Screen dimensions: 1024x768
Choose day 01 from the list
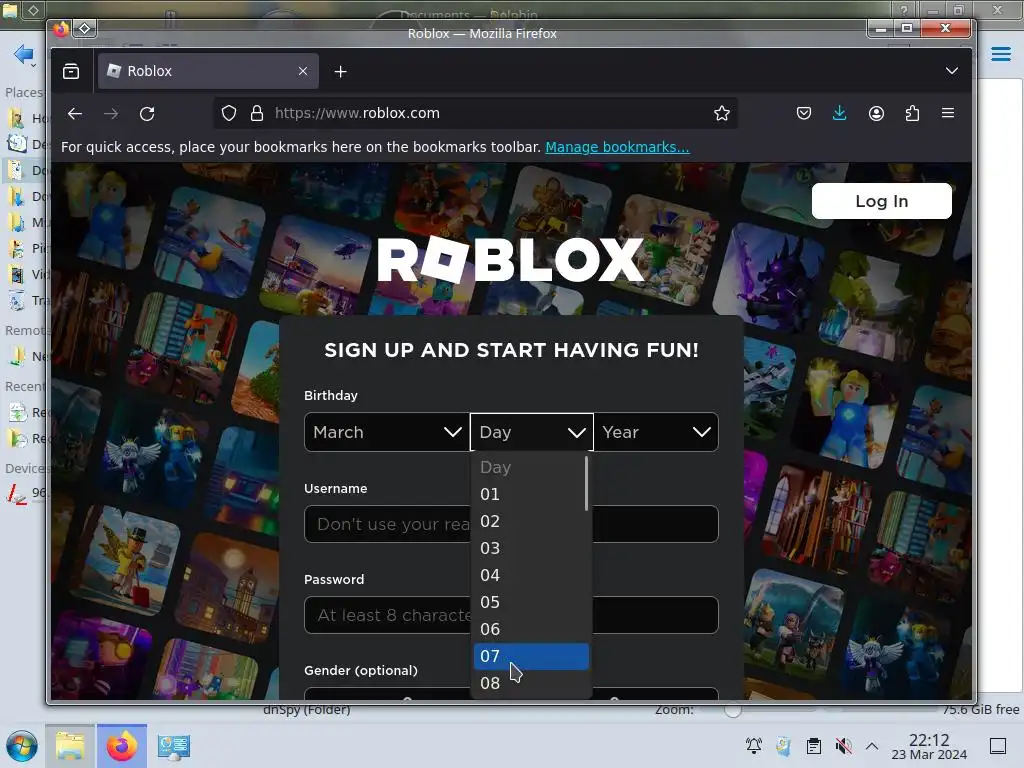(530, 494)
